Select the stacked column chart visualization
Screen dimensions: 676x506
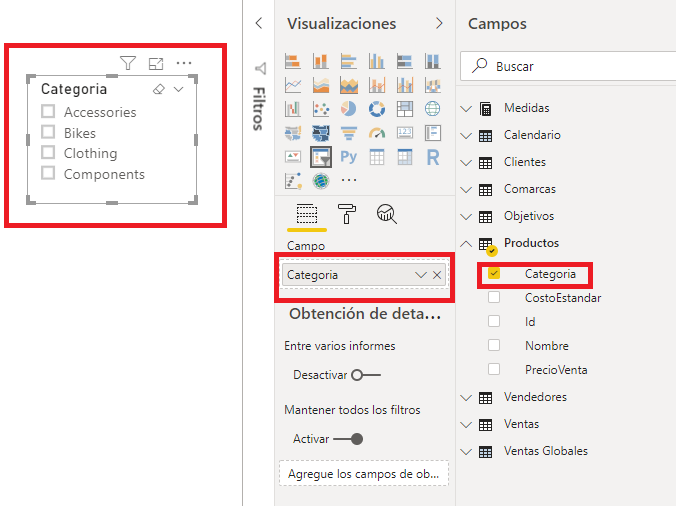coord(320,61)
